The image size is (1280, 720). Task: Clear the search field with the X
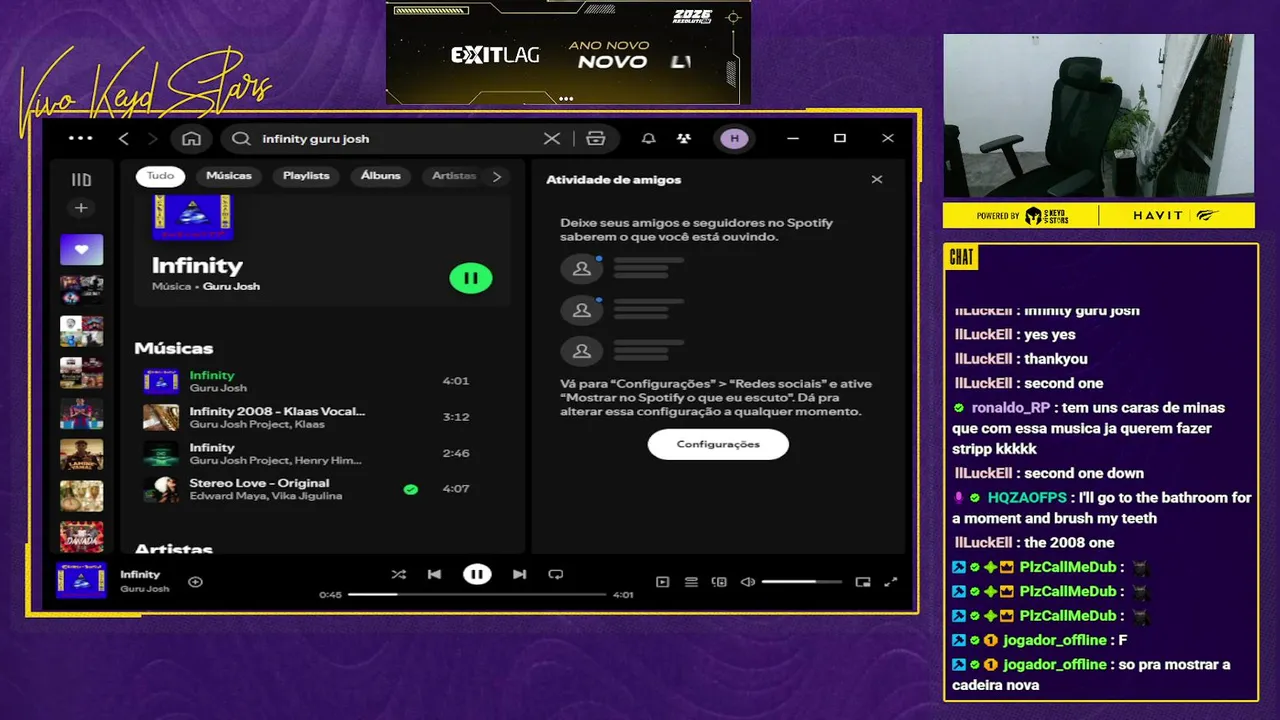pos(551,138)
